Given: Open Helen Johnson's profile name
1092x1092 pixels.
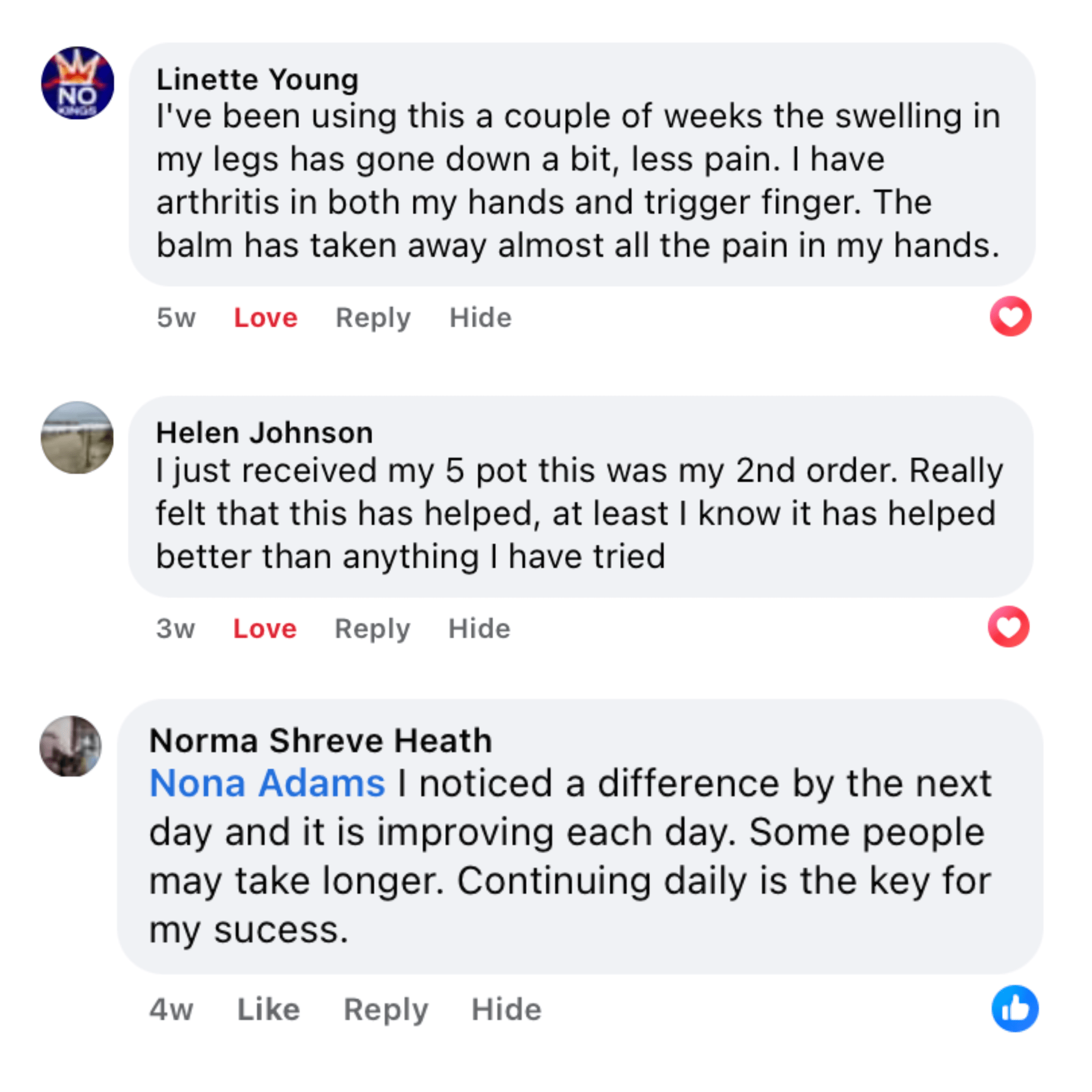Looking at the screenshot, I should tap(264, 433).
